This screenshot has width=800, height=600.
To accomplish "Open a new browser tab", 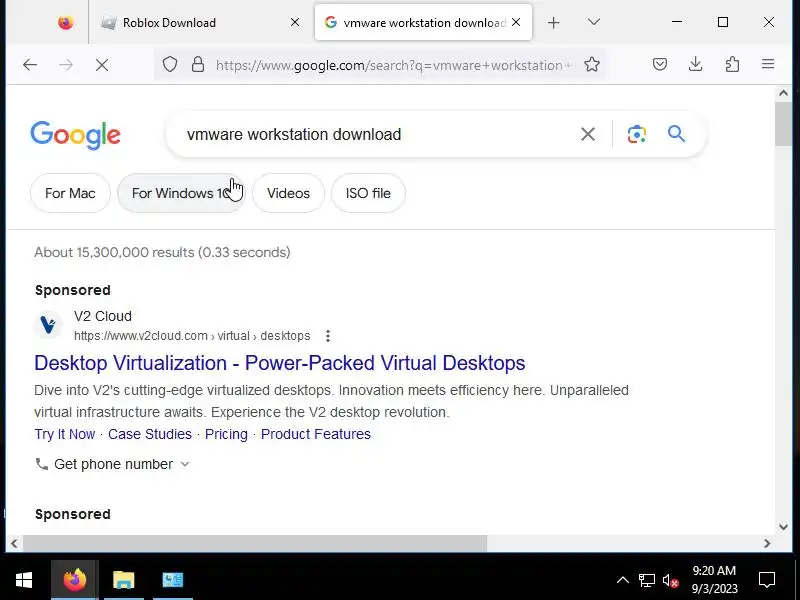I will pyautogui.click(x=554, y=22).
